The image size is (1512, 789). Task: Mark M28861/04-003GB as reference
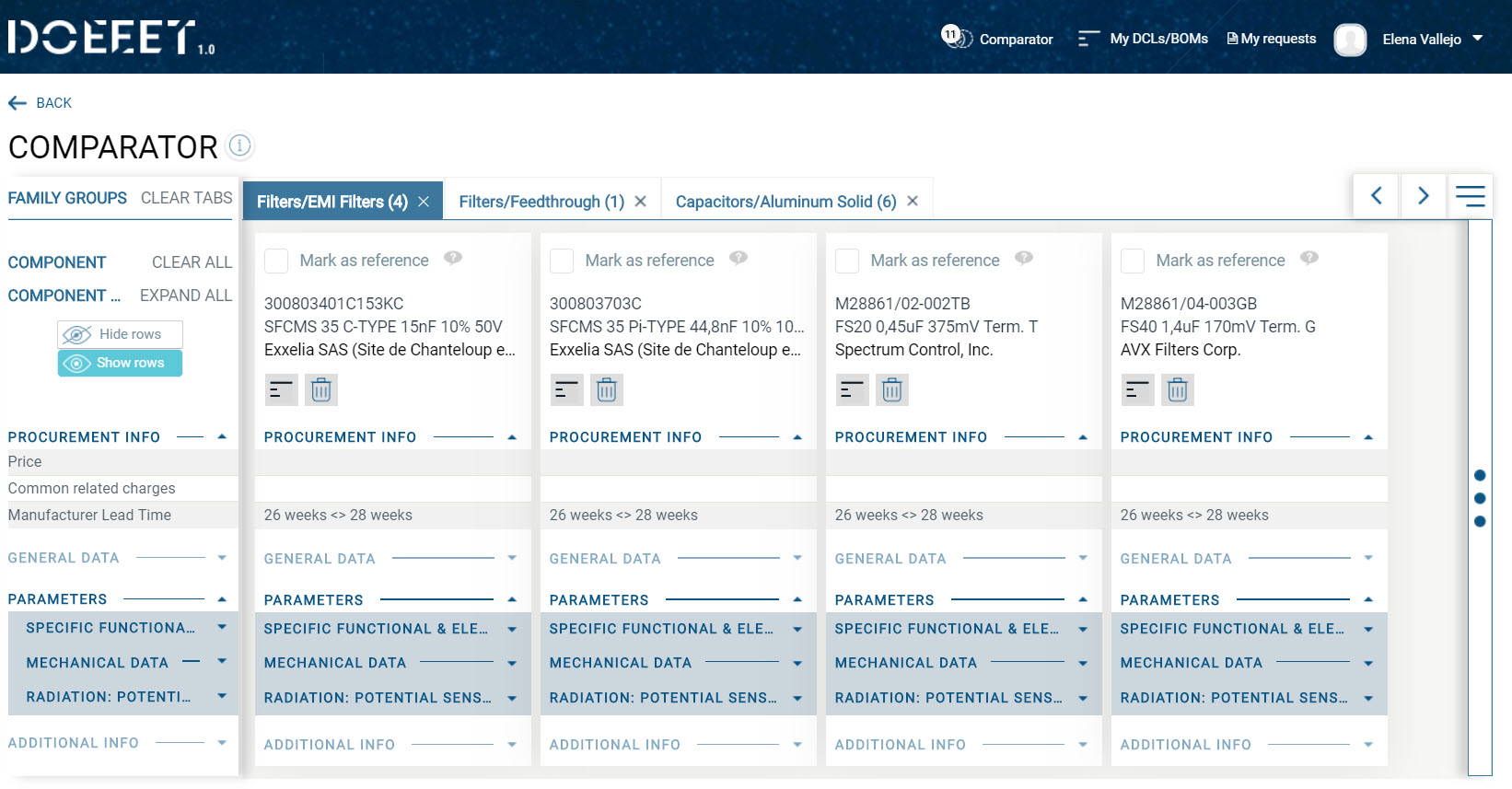(x=1133, y=261)
